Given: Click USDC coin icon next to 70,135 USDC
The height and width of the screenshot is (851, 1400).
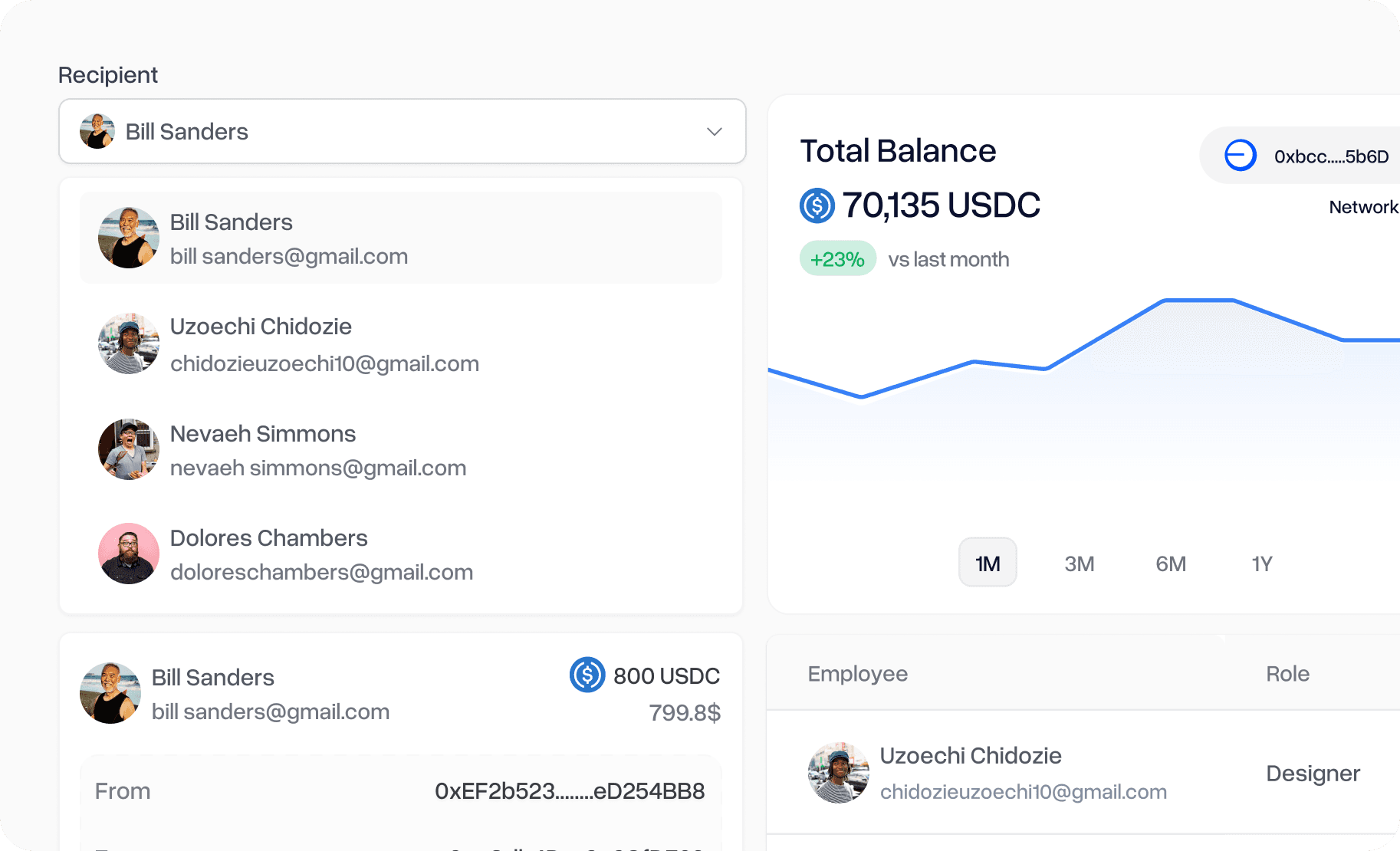Looking at the screenshot, I should 817,205.
